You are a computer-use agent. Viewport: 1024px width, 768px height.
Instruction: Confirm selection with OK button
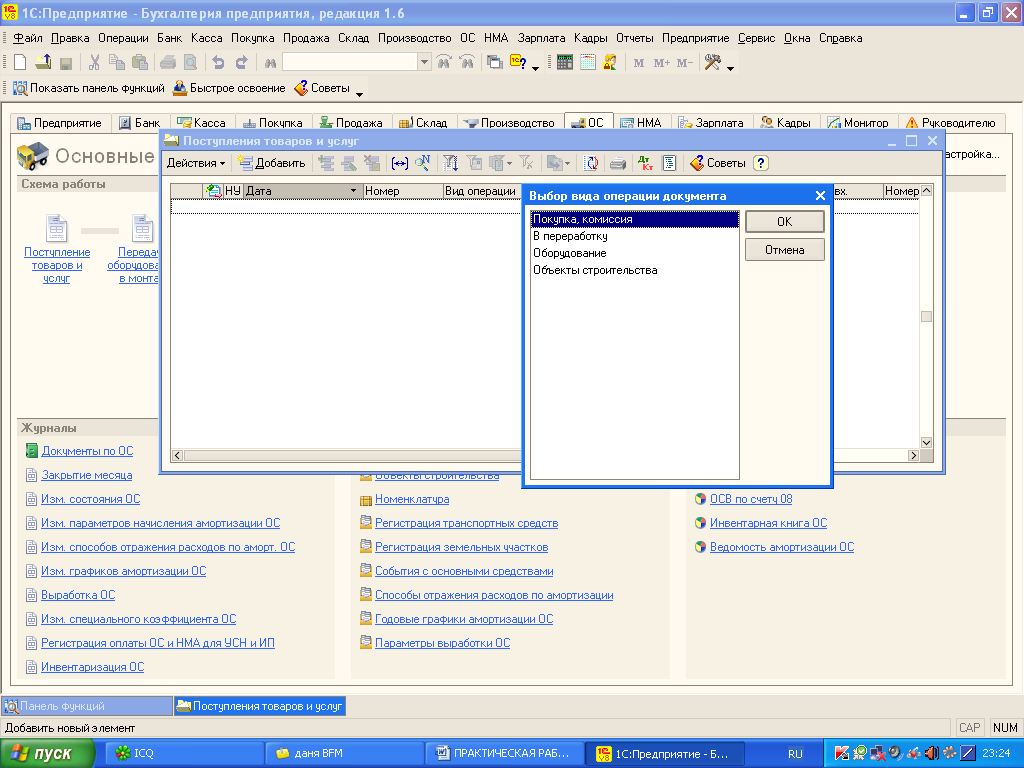(x=784, y=222)
